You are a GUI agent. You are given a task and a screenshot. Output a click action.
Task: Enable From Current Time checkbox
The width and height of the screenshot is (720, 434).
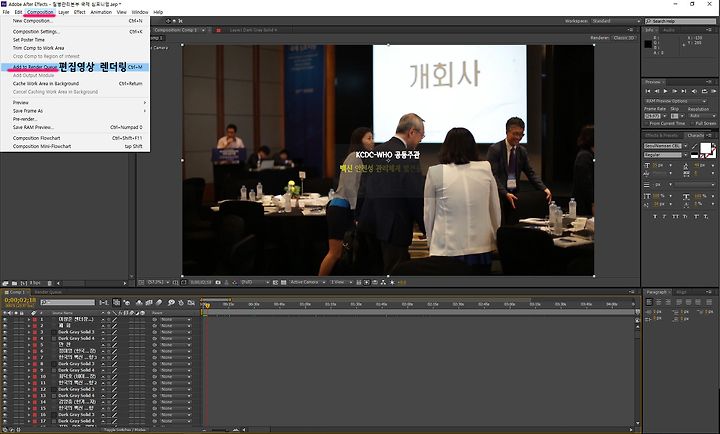(647, 124)
